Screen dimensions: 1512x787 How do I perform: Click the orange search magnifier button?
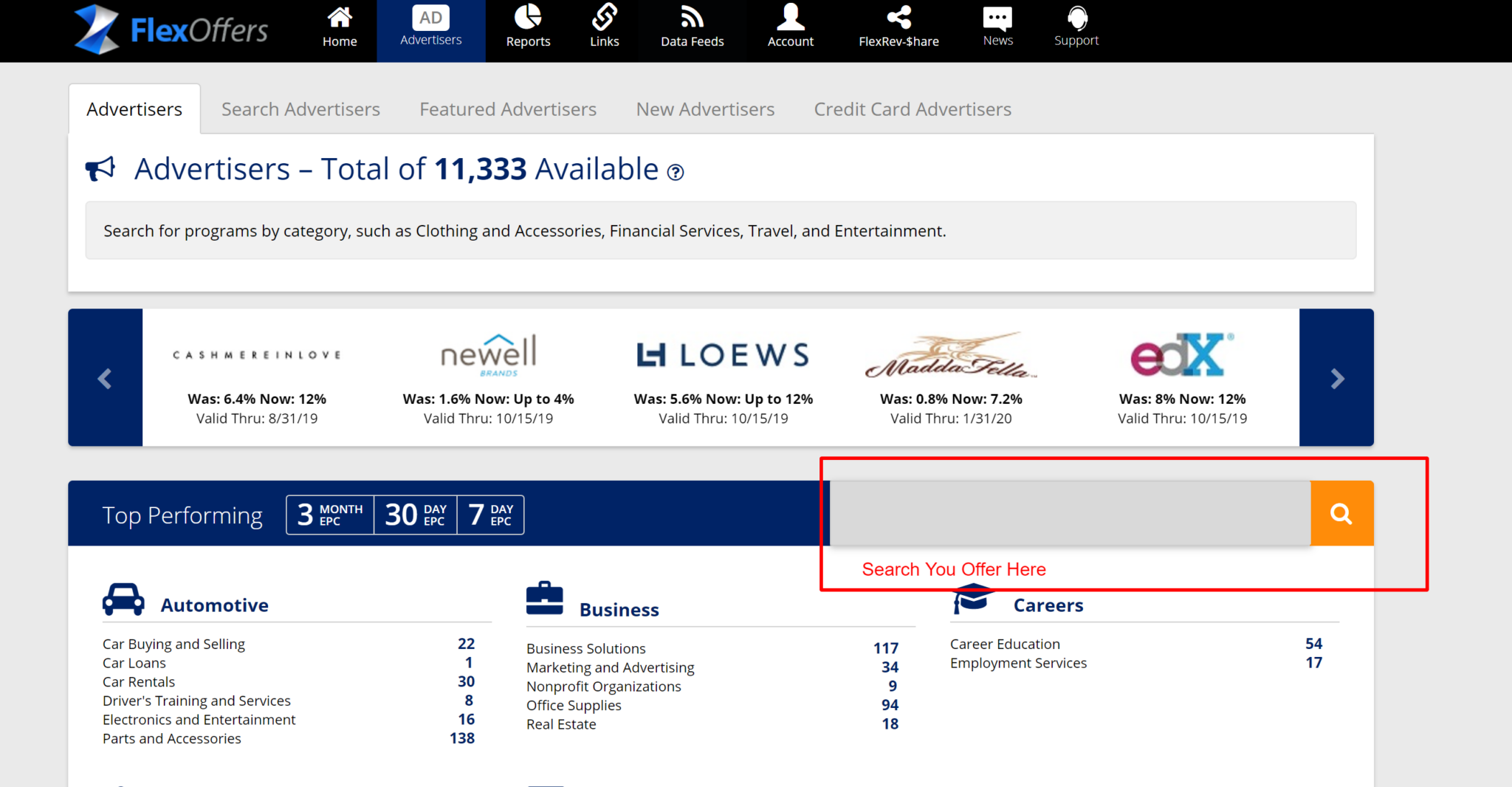click(1341, 514)
